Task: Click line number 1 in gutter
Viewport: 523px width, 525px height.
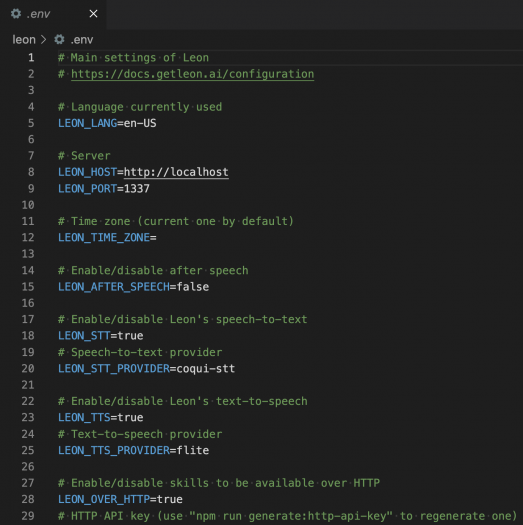Action: pyautogui.click(x=31, y=58)
